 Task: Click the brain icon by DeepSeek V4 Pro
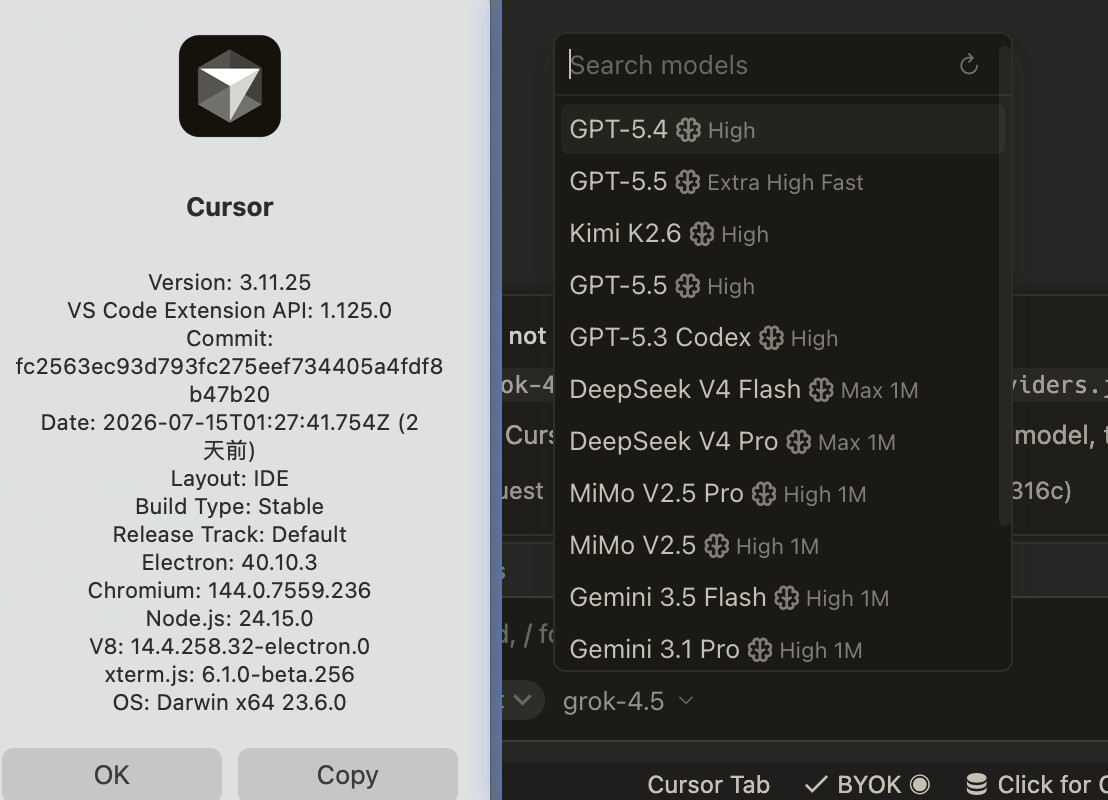click(798, 442)
